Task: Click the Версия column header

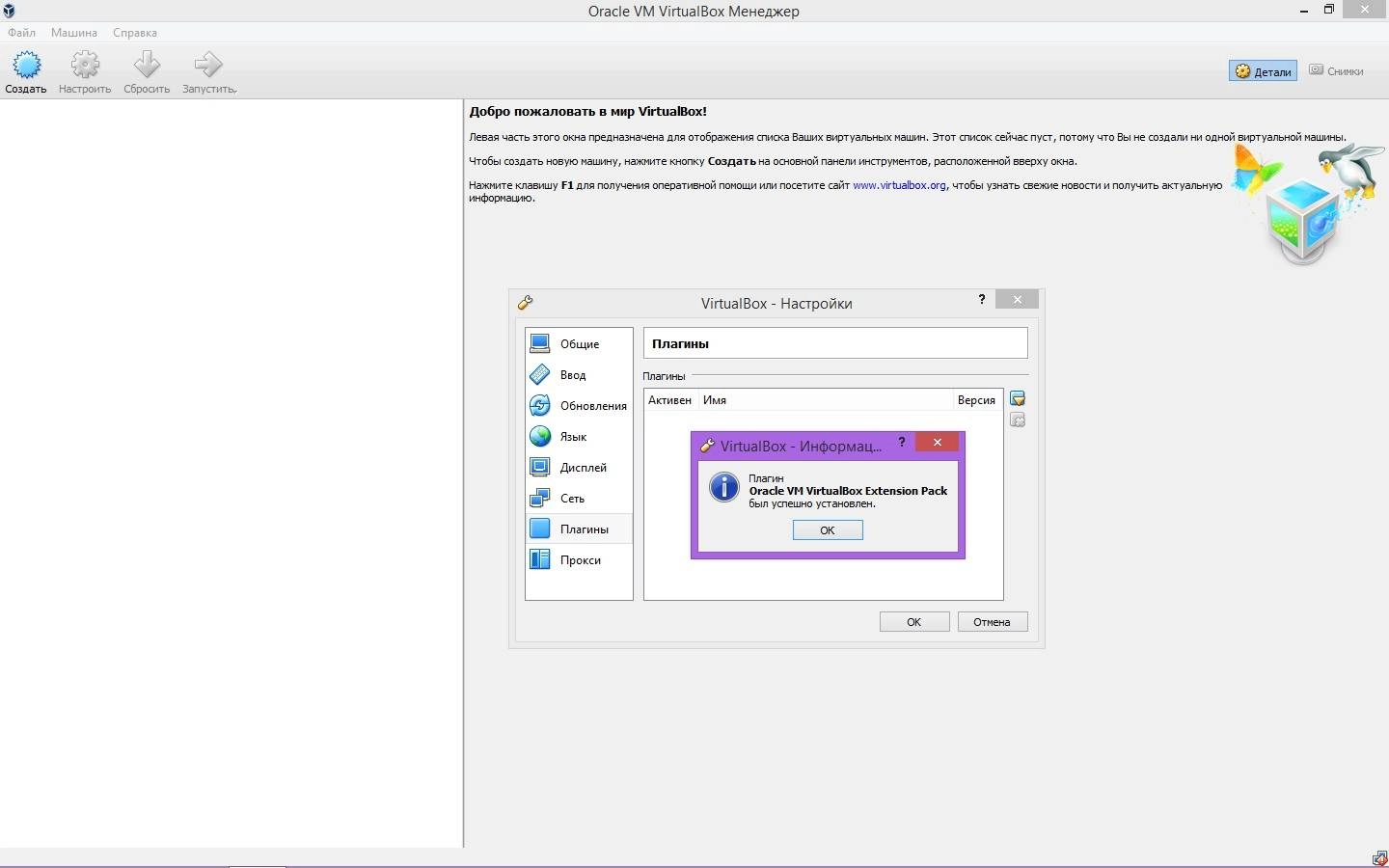Action: pos(976,400)
